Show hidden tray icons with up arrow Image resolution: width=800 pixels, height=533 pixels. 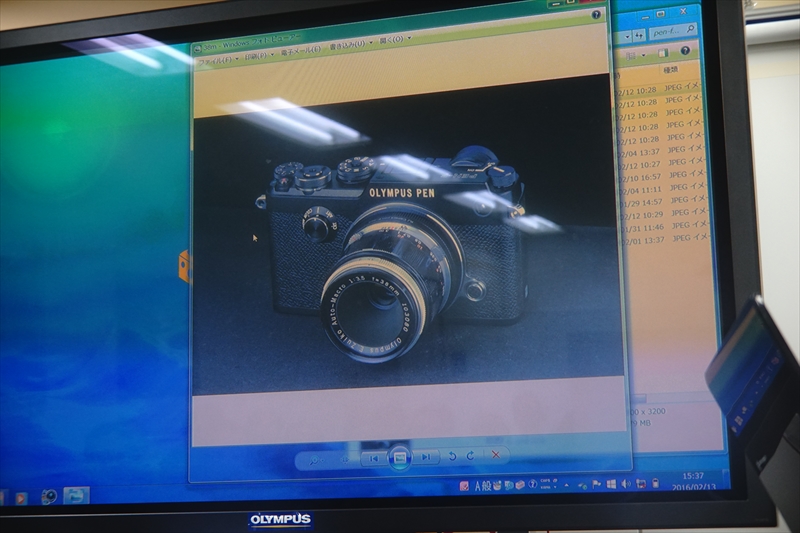pyautogui.click(x=566, y=485)
